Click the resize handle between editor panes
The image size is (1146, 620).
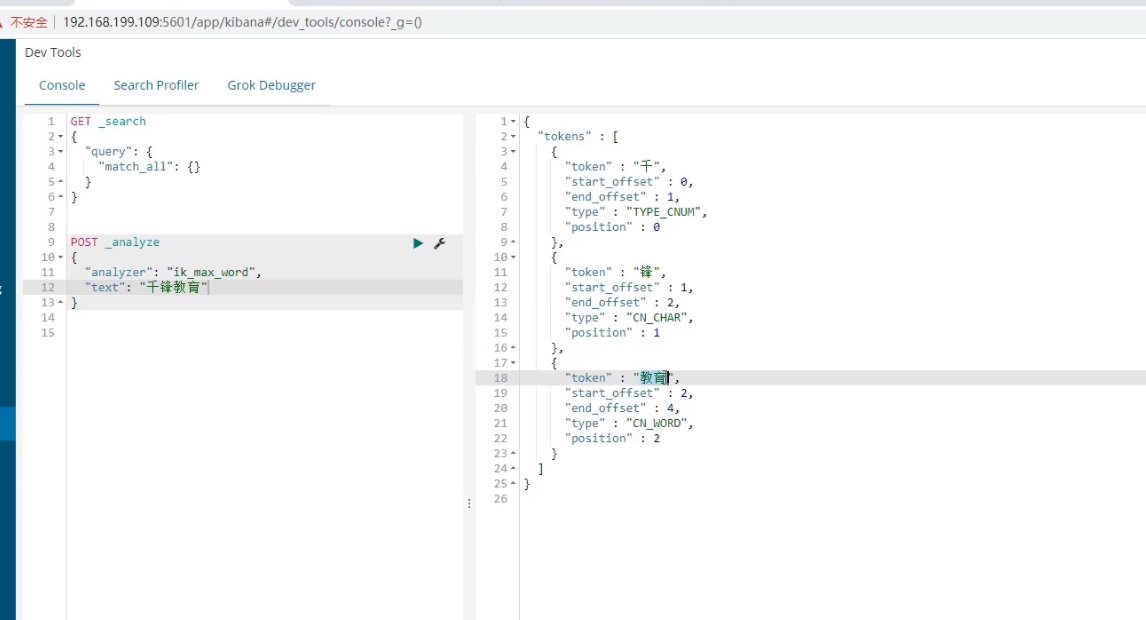(469, 504)
